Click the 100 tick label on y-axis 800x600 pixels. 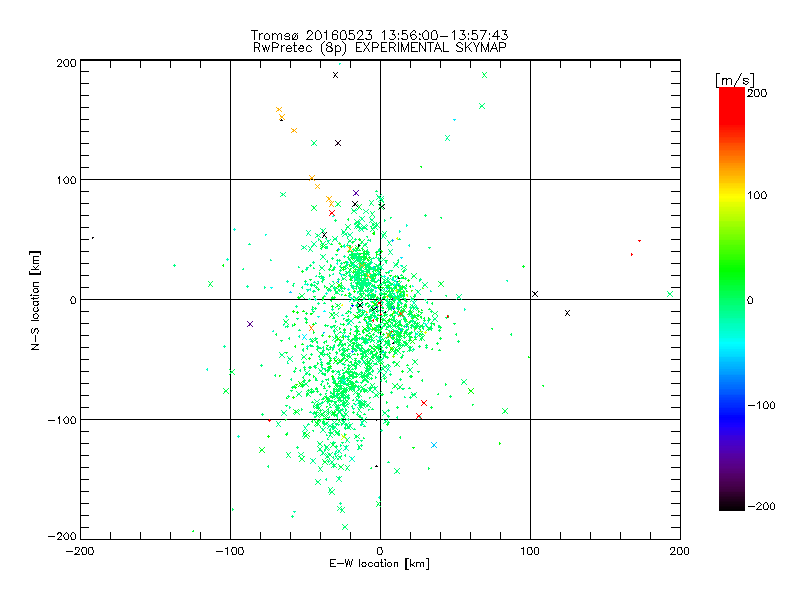pyautogui.click(x=66, y=180)
